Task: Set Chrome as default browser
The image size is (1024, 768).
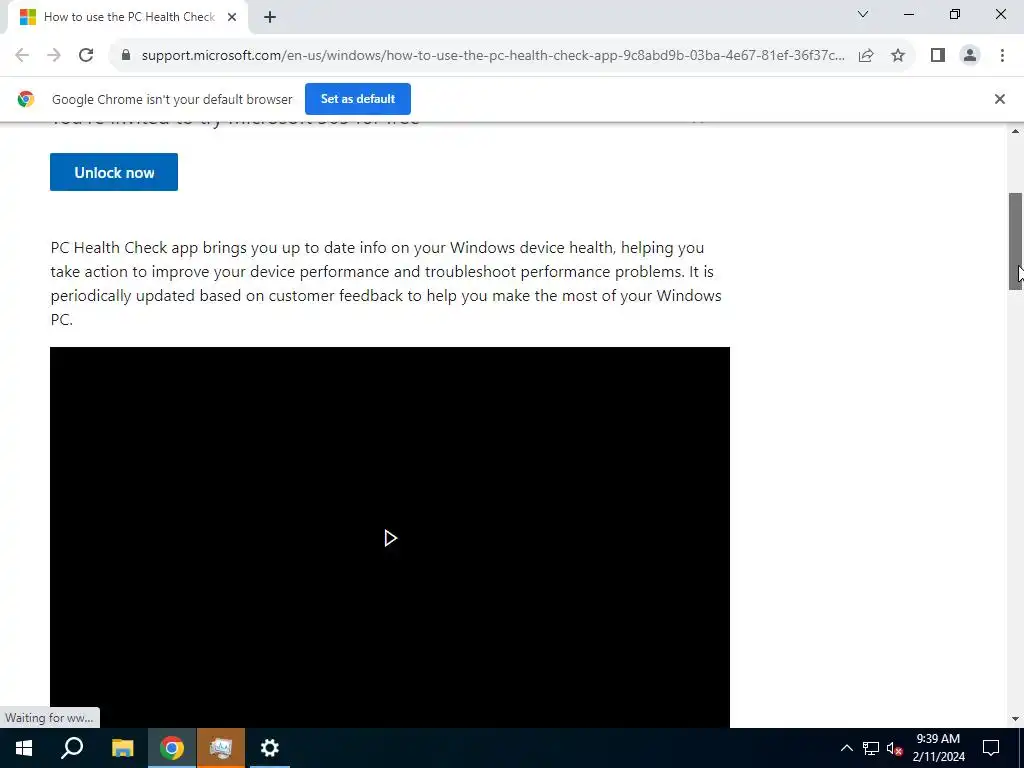Action: tap(358, 99)
